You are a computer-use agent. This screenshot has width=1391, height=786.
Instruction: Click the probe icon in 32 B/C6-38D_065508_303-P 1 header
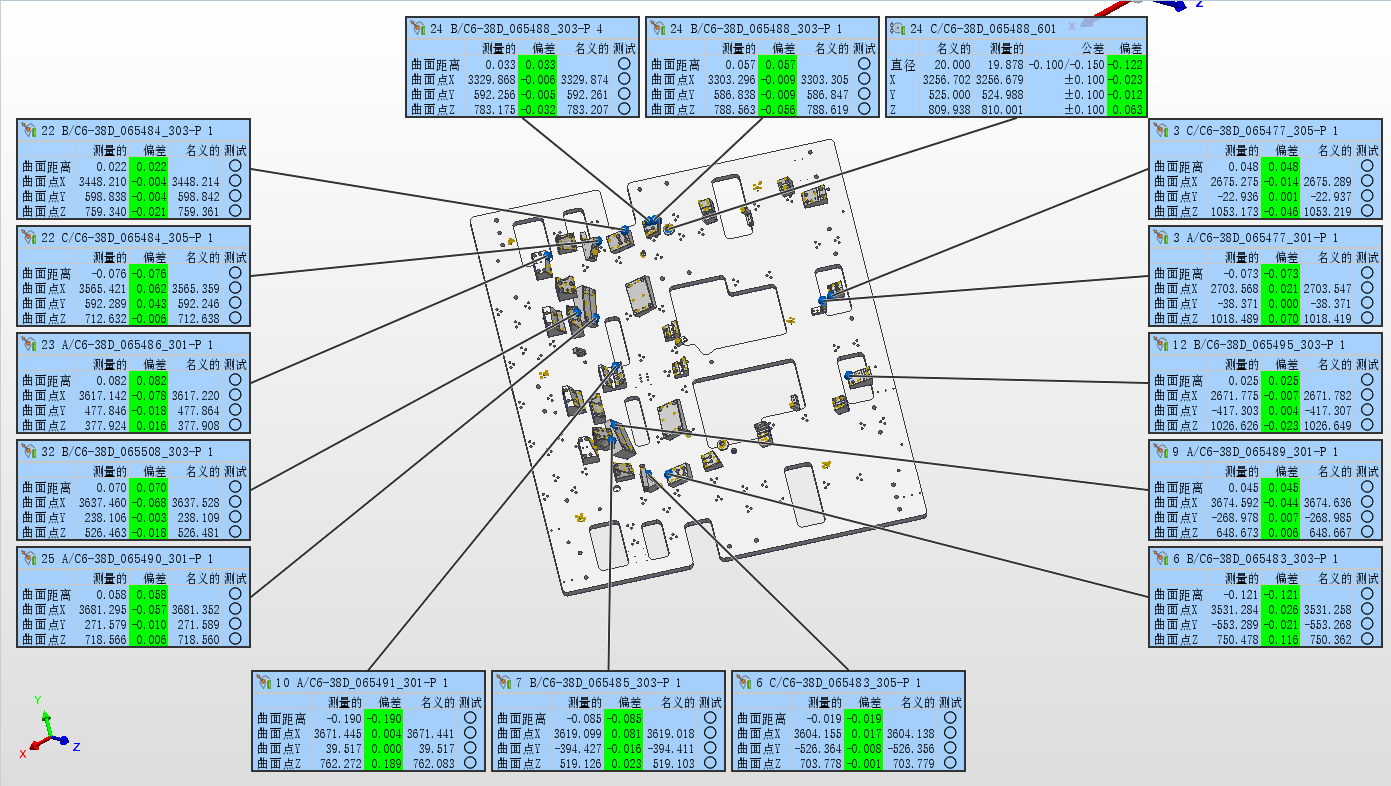[x=29, y=452]
